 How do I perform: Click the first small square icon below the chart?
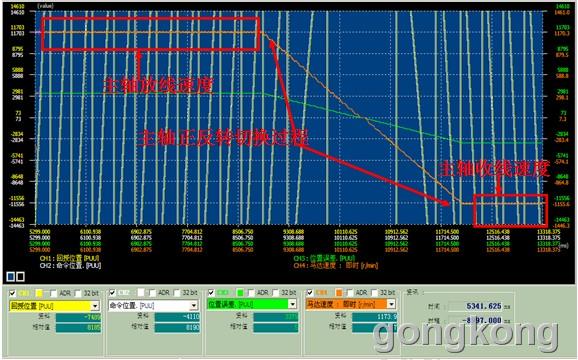[11, 276]
